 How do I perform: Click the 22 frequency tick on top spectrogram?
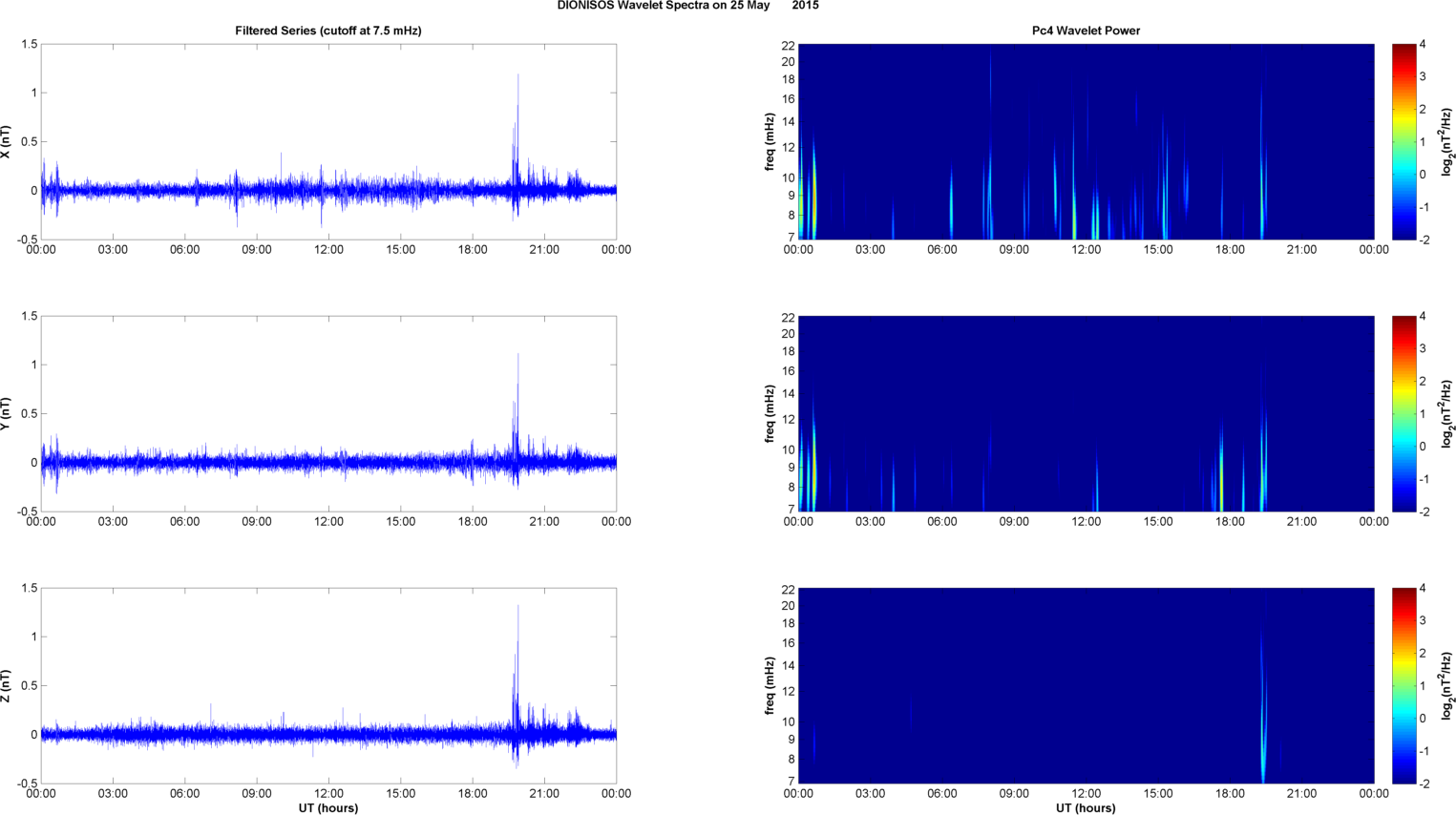pyautogui.click(x=789, y=46)
